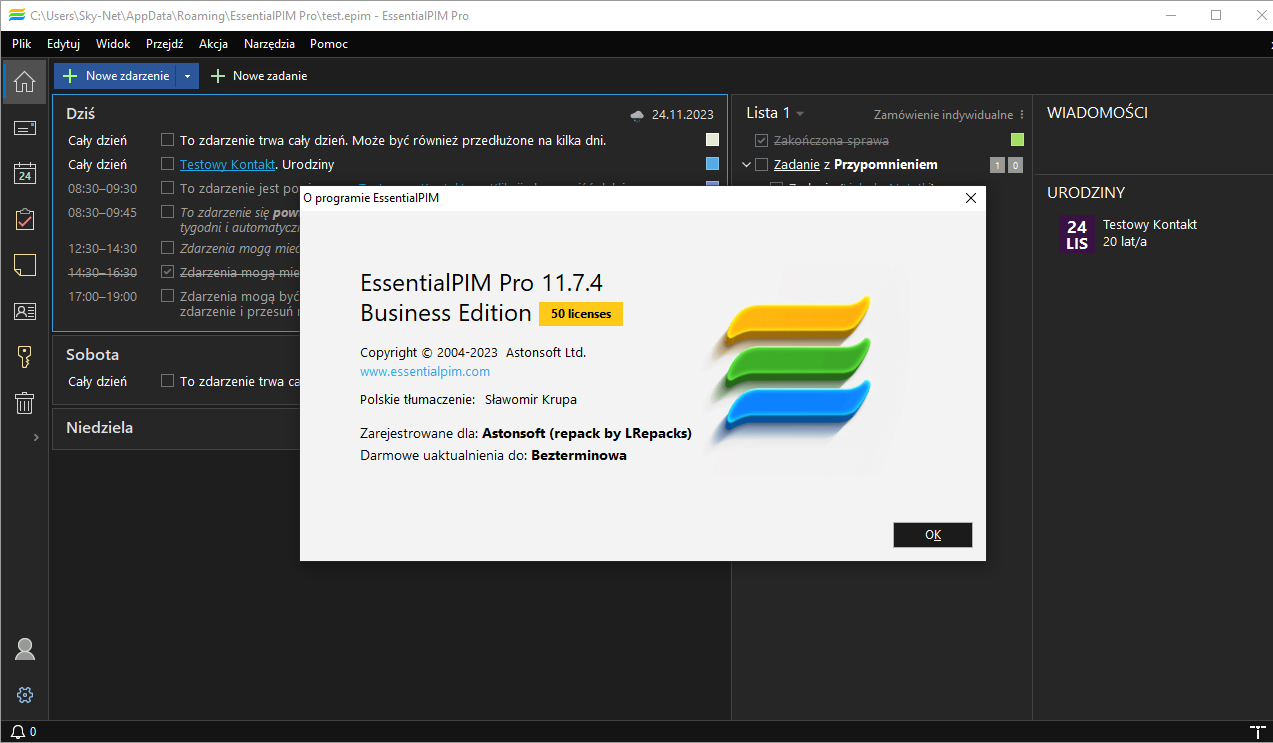Open the 24 LIS birthday date badge

[1076, 235]
